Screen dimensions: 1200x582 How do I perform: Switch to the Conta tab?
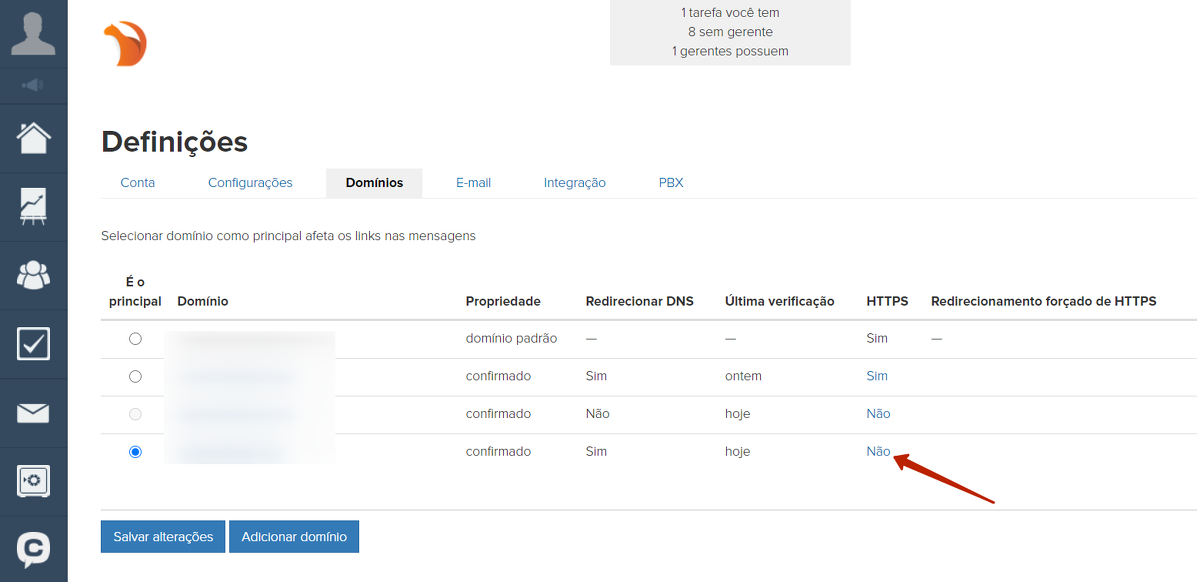138,183
